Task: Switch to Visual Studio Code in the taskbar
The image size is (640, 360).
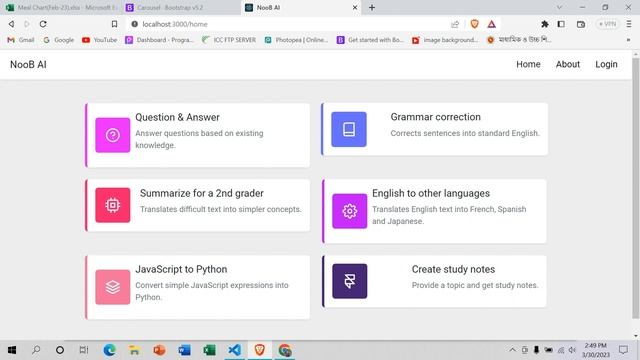Action: 234,350
